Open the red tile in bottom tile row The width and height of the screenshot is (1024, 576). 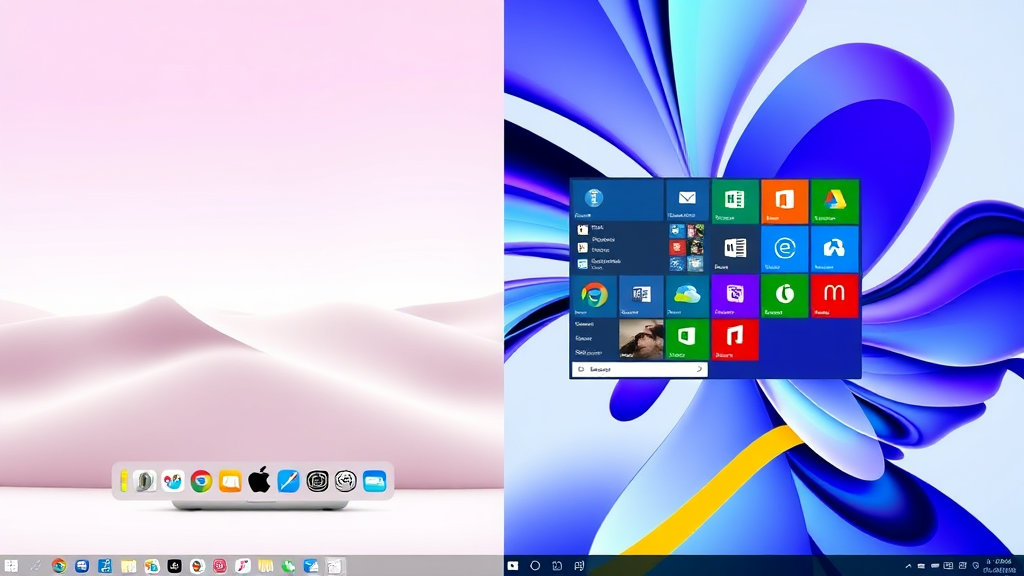pyautogui.click(x=735, y=339)
